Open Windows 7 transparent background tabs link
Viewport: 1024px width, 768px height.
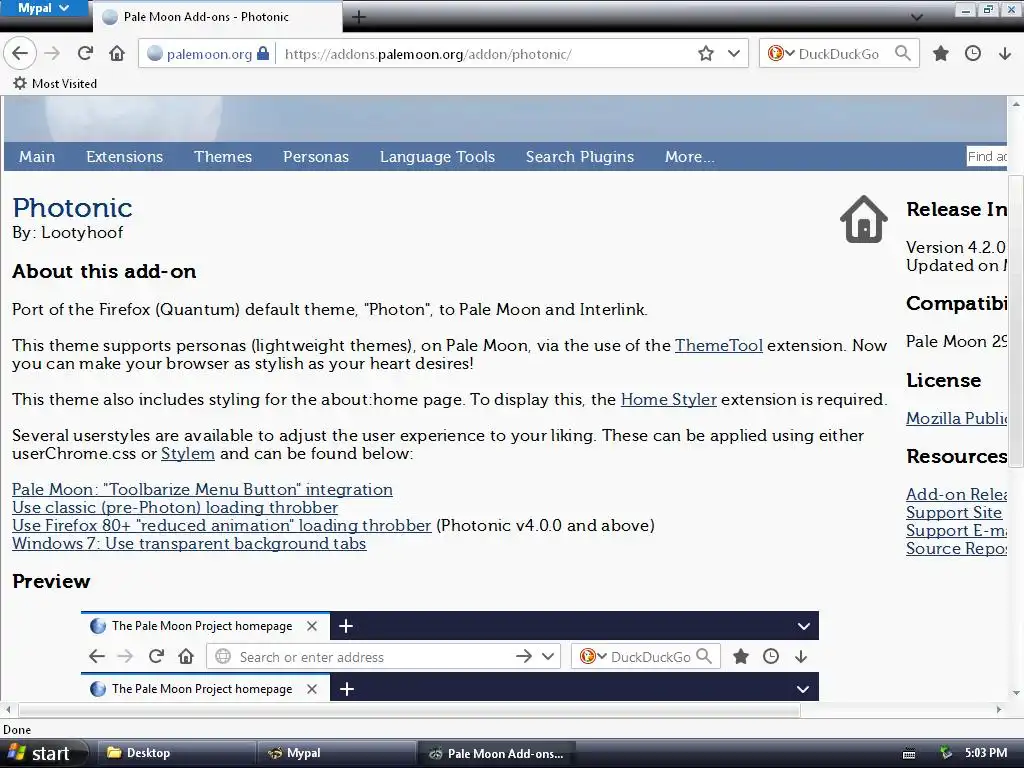(189, 544)
